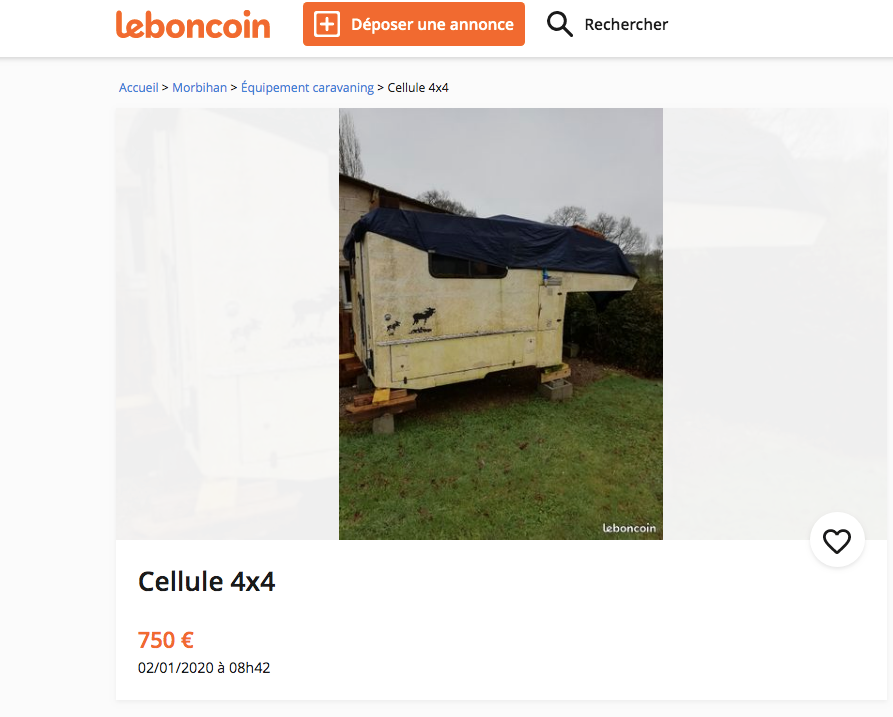Image resolution: width=893 pixels, height=717 pixels.
Task: Go to Accueil breadcrumb link
Action: [x=138, y=88]
